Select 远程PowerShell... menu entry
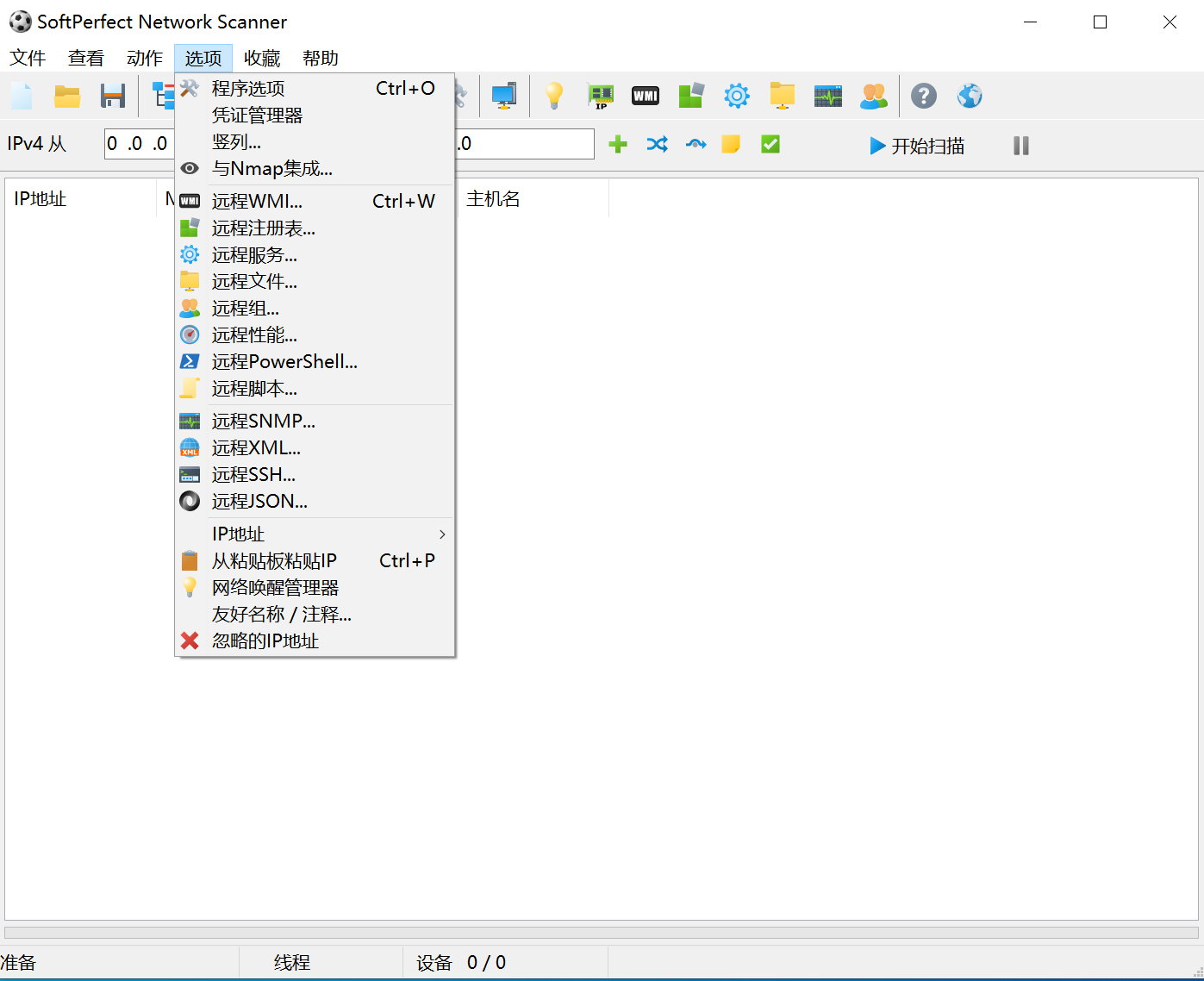The image size is (1204, 981). click(x=315, y=361)
